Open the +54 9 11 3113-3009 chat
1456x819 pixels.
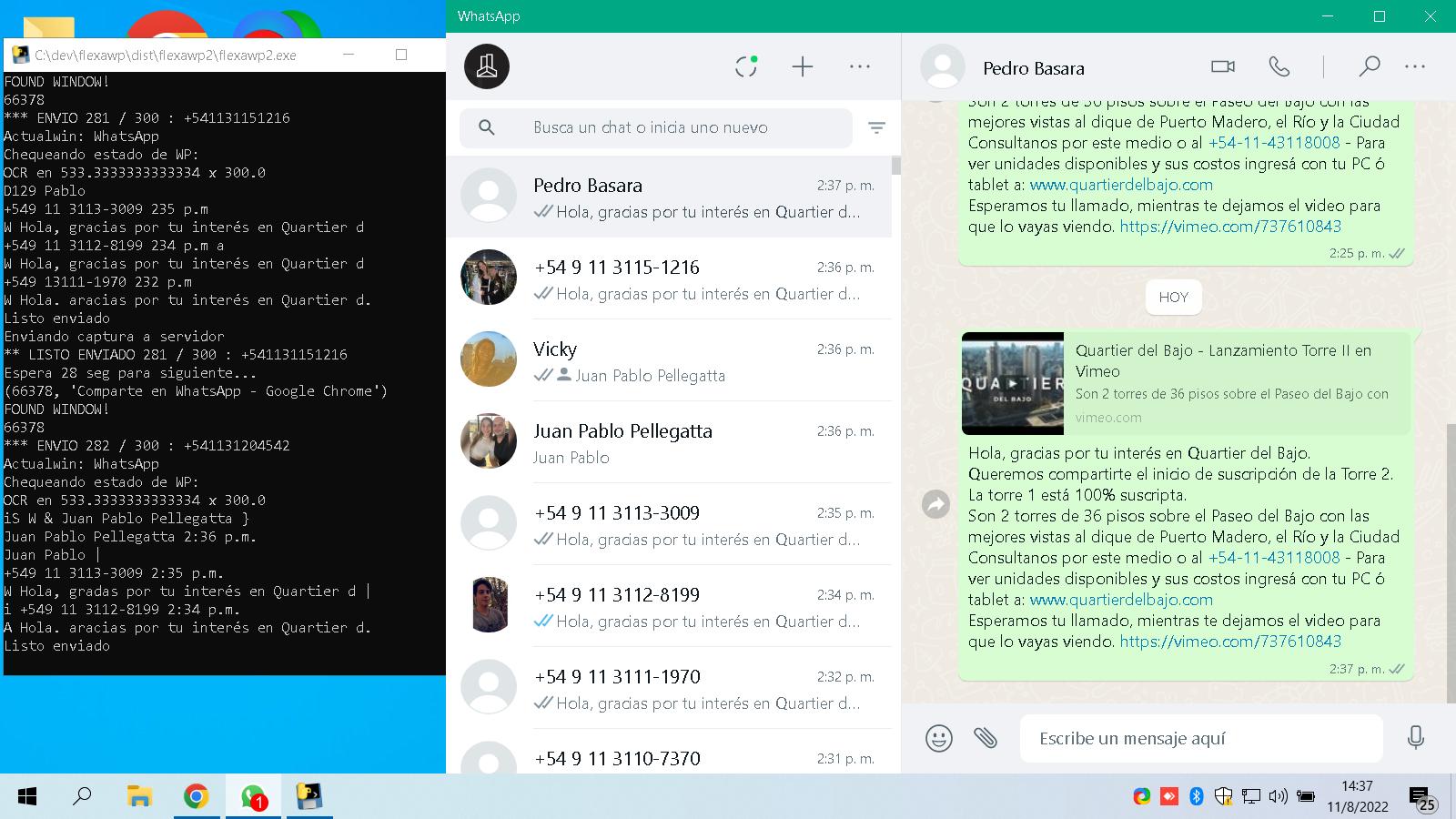pos(669,524)
